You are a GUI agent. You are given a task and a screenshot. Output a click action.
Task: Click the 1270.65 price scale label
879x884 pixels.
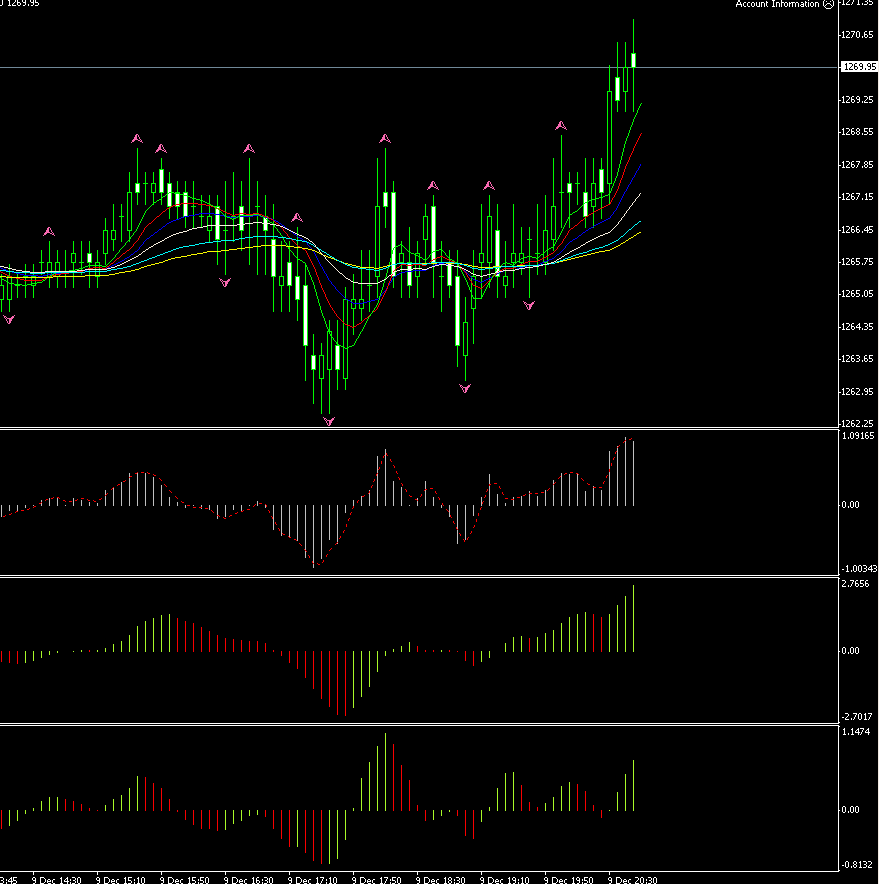pos(858,35)
